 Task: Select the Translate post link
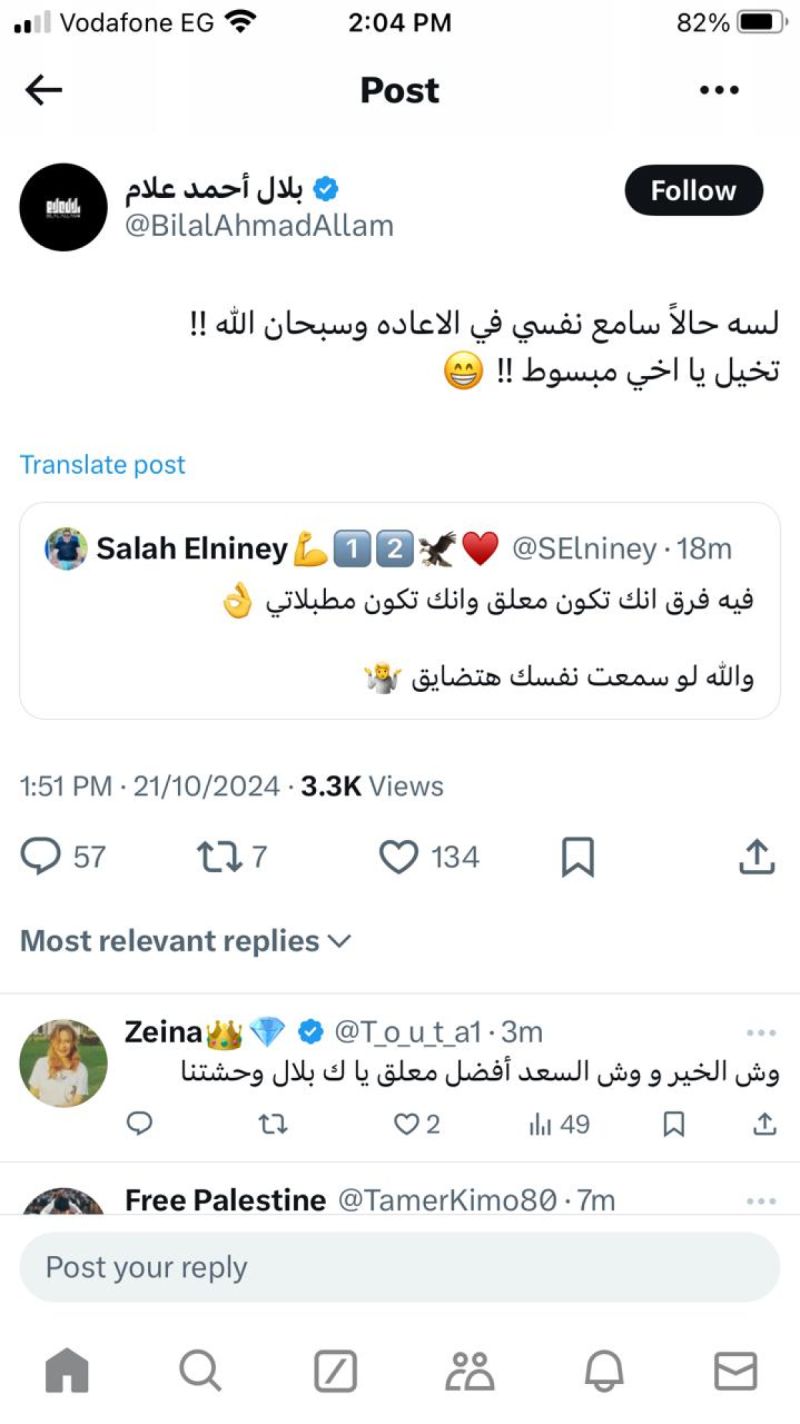coord(102,464)
